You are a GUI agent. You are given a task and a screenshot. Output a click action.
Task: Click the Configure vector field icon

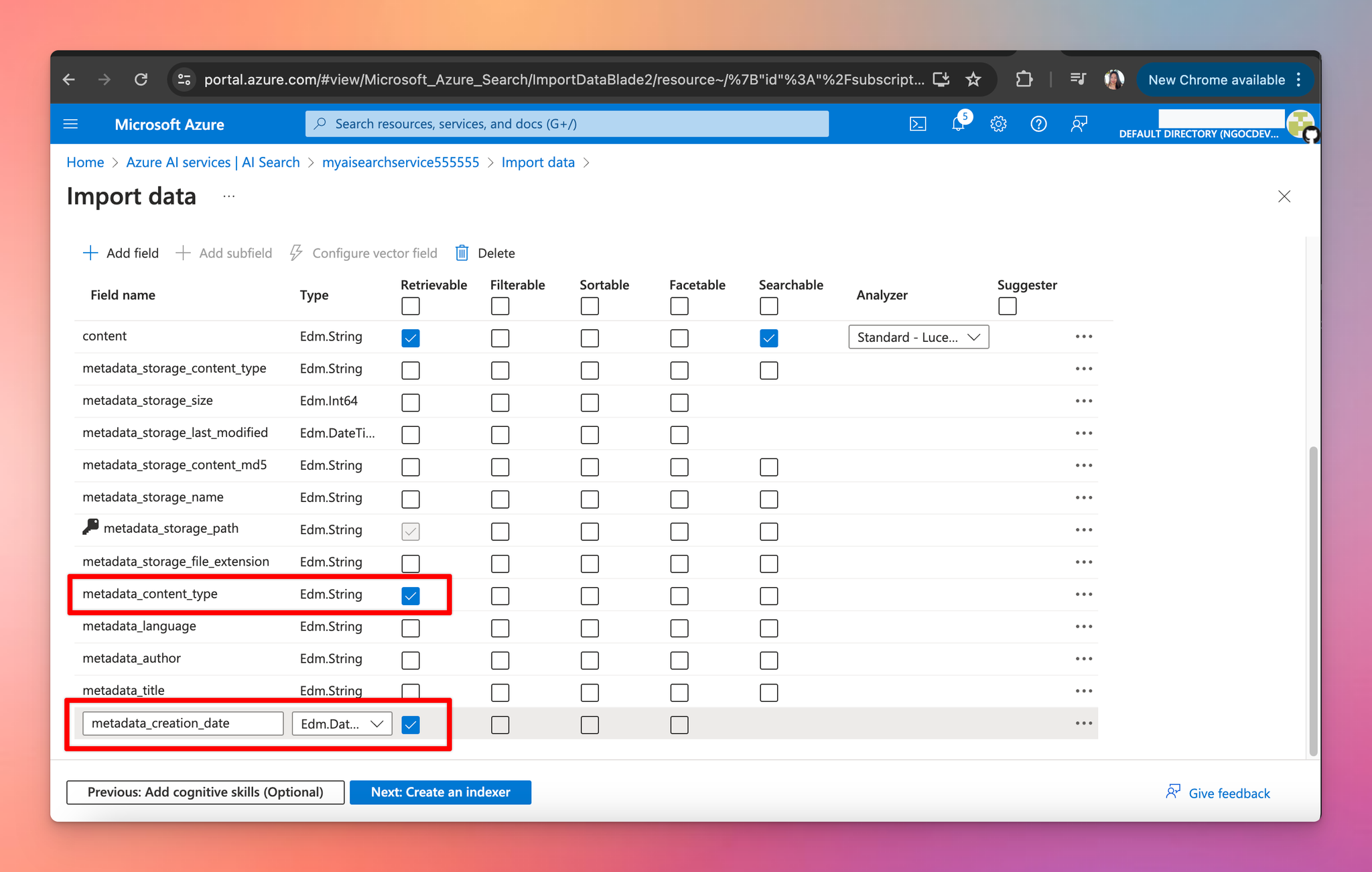coord(296,253)
